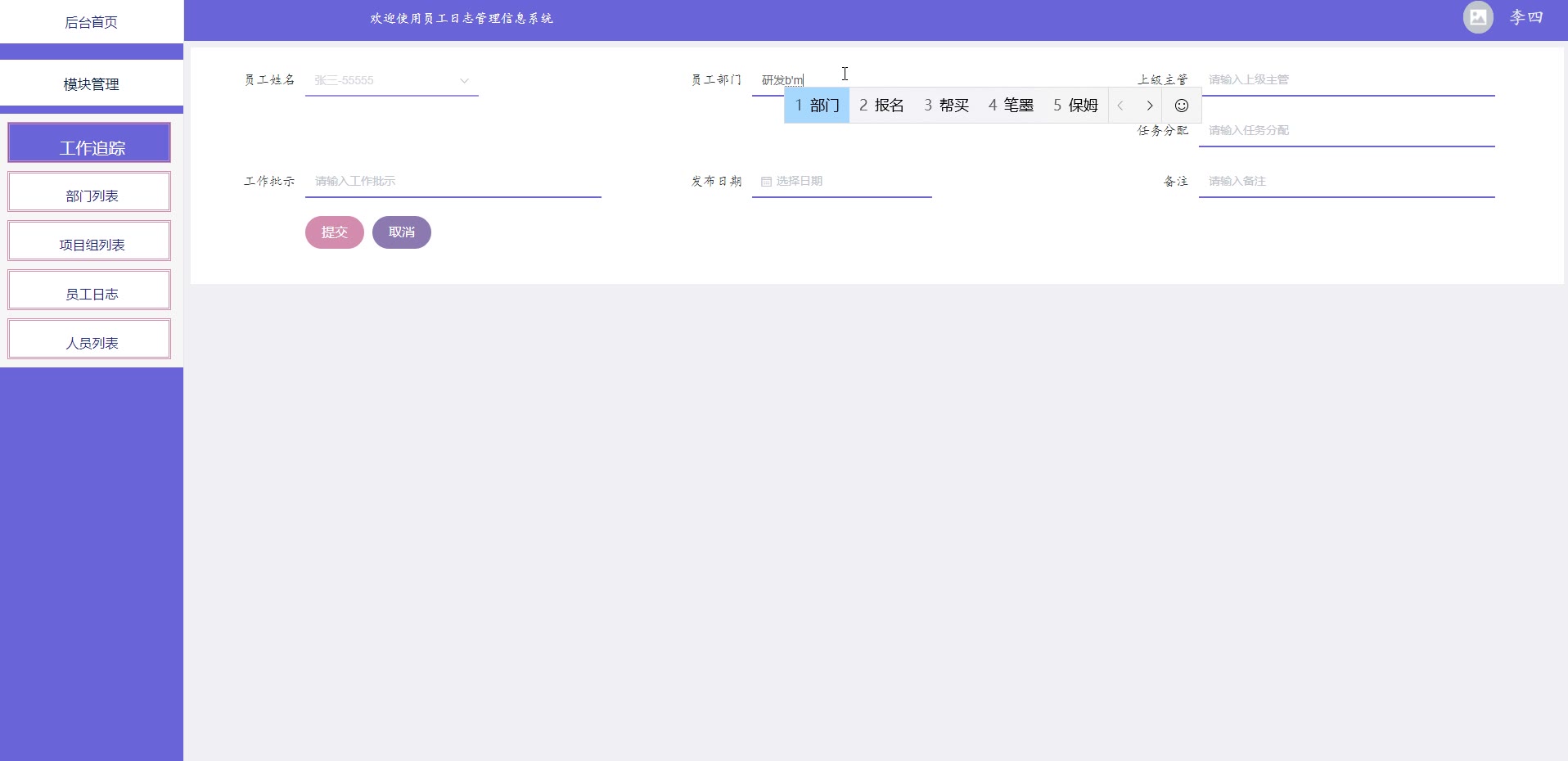1568x761 pixels.
Task: Focus the 备注 input field
Action: click(x=1347, y=182)
